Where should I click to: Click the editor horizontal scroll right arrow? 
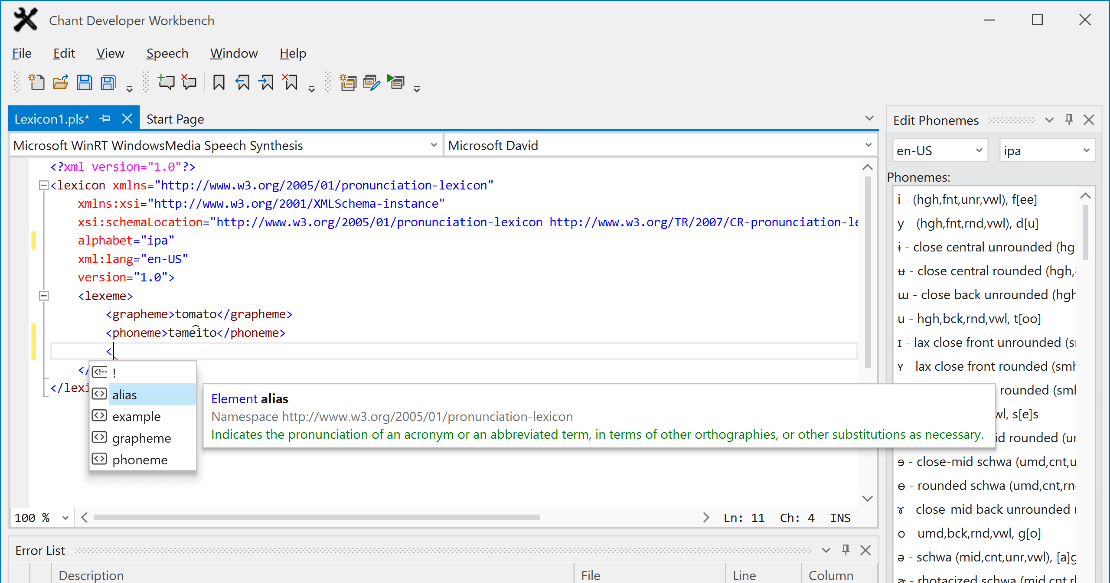click(706, 517)
